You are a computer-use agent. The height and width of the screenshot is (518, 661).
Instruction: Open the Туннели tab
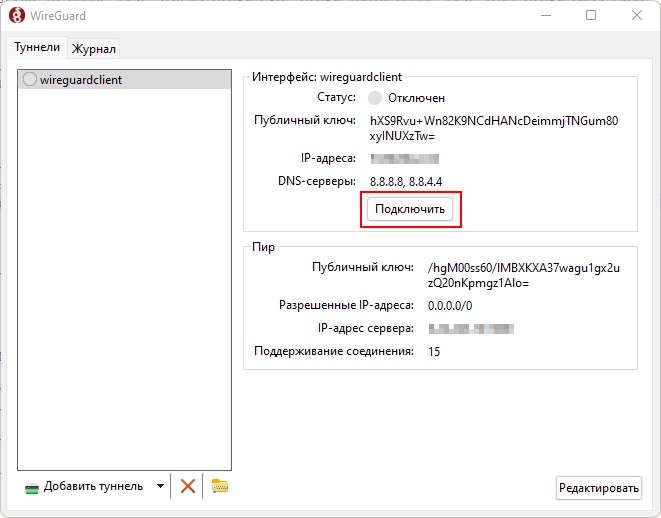(x=37, y=47)
